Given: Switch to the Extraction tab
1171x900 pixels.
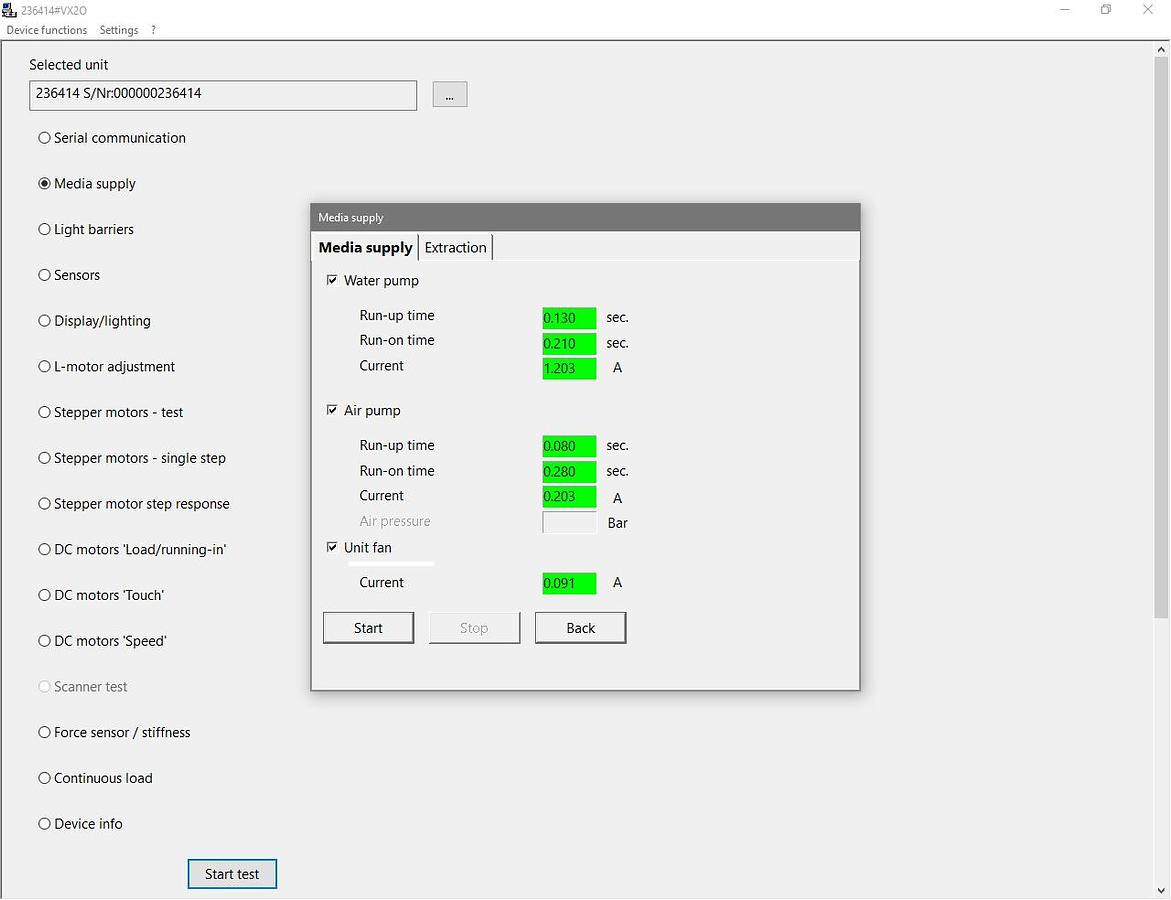Looking at the screenshot, I should tap(455, 248).
